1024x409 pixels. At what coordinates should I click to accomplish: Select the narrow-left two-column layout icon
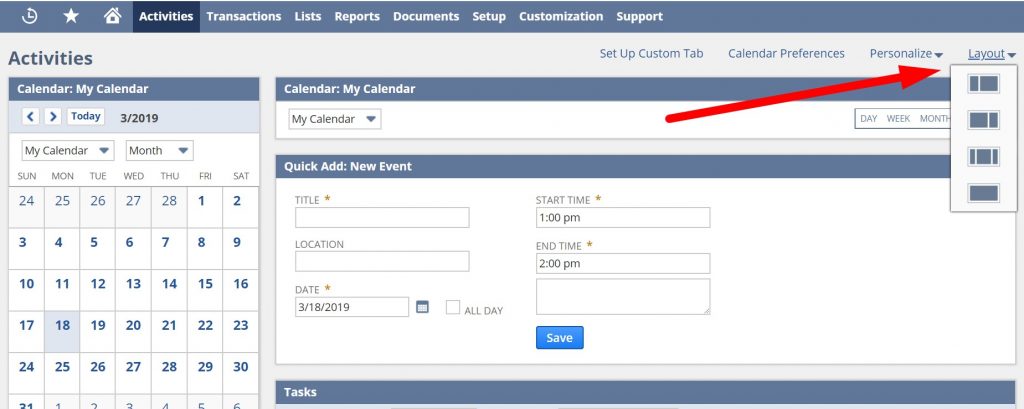pyautogui.click(x=983, y=84)
